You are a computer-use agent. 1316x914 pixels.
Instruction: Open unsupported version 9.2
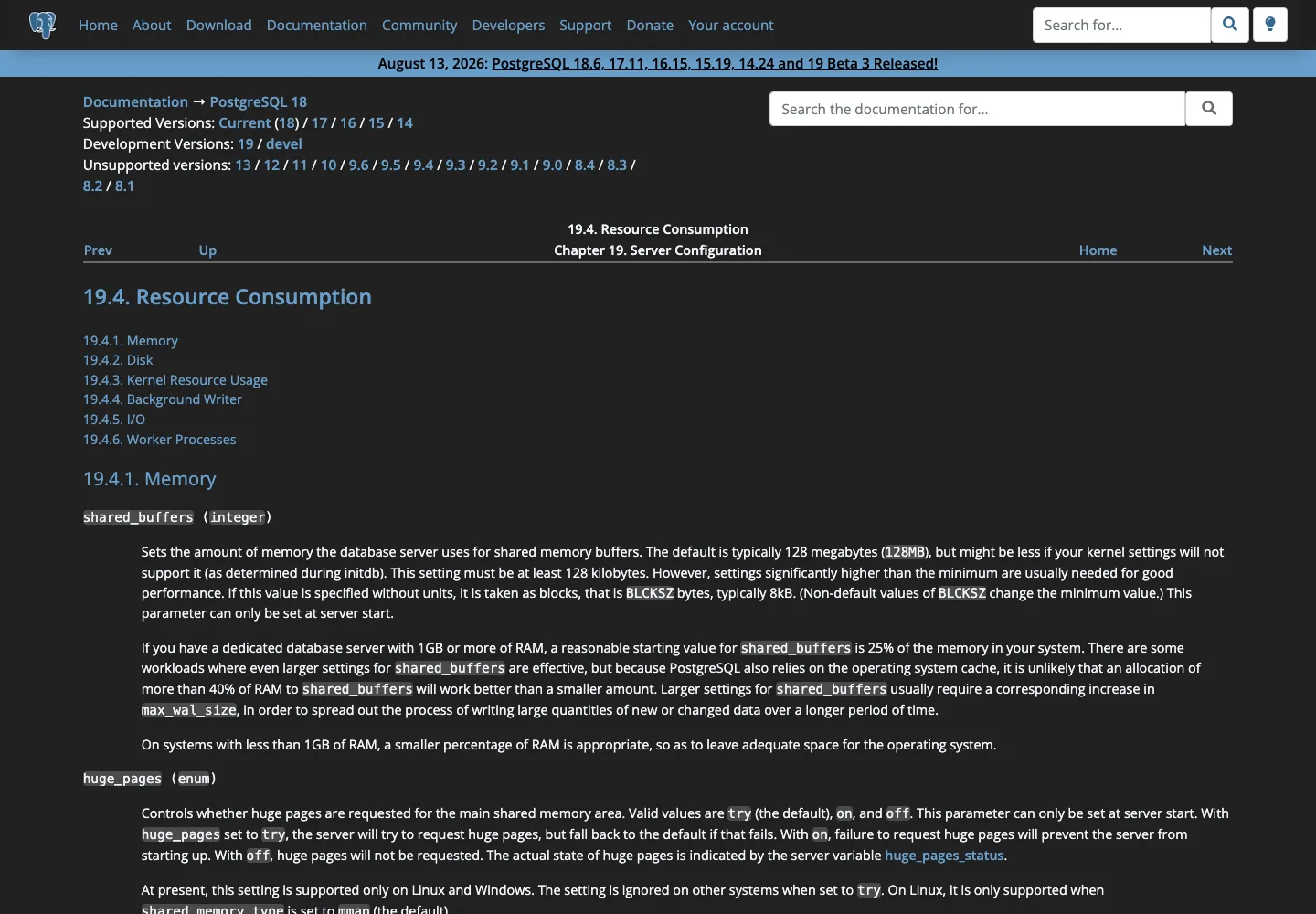click(x=488, y=165)
